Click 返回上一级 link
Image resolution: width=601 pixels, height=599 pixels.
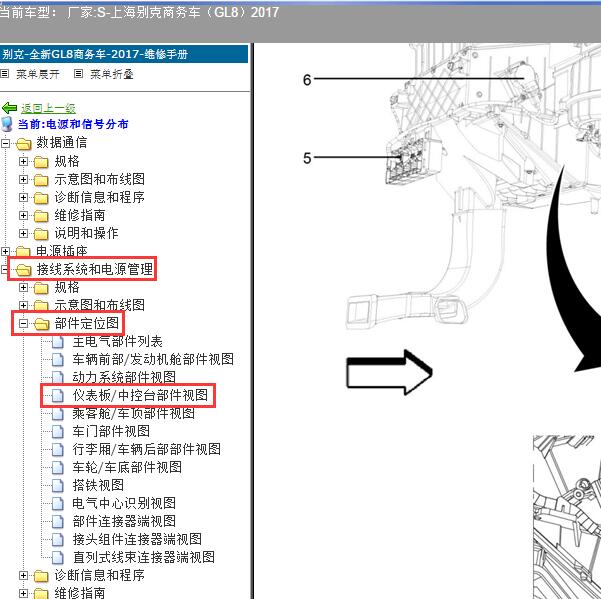(x=48, y=108)
